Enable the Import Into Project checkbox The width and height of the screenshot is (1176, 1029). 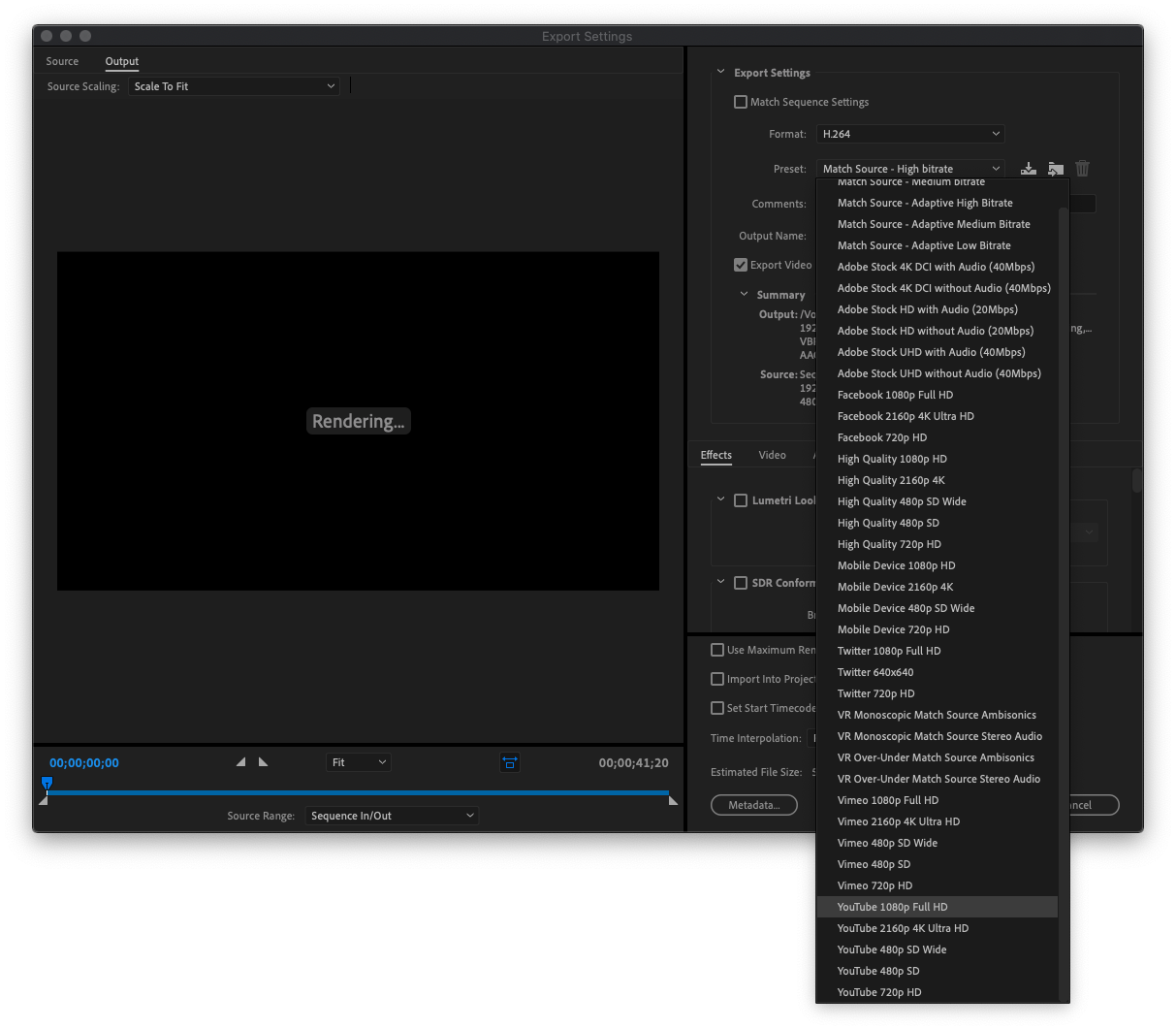coord(717,679)
